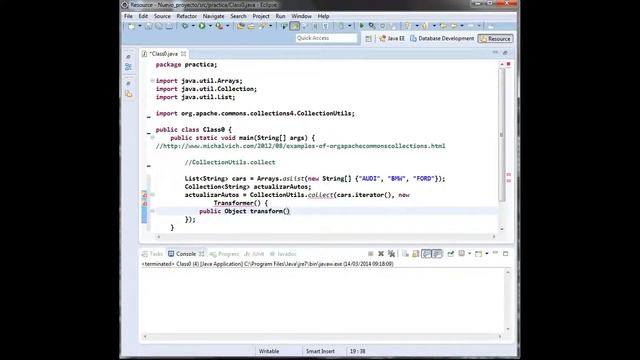Open the Refactor menu
This screenshot has height=360, width=640.
point(187,16)
